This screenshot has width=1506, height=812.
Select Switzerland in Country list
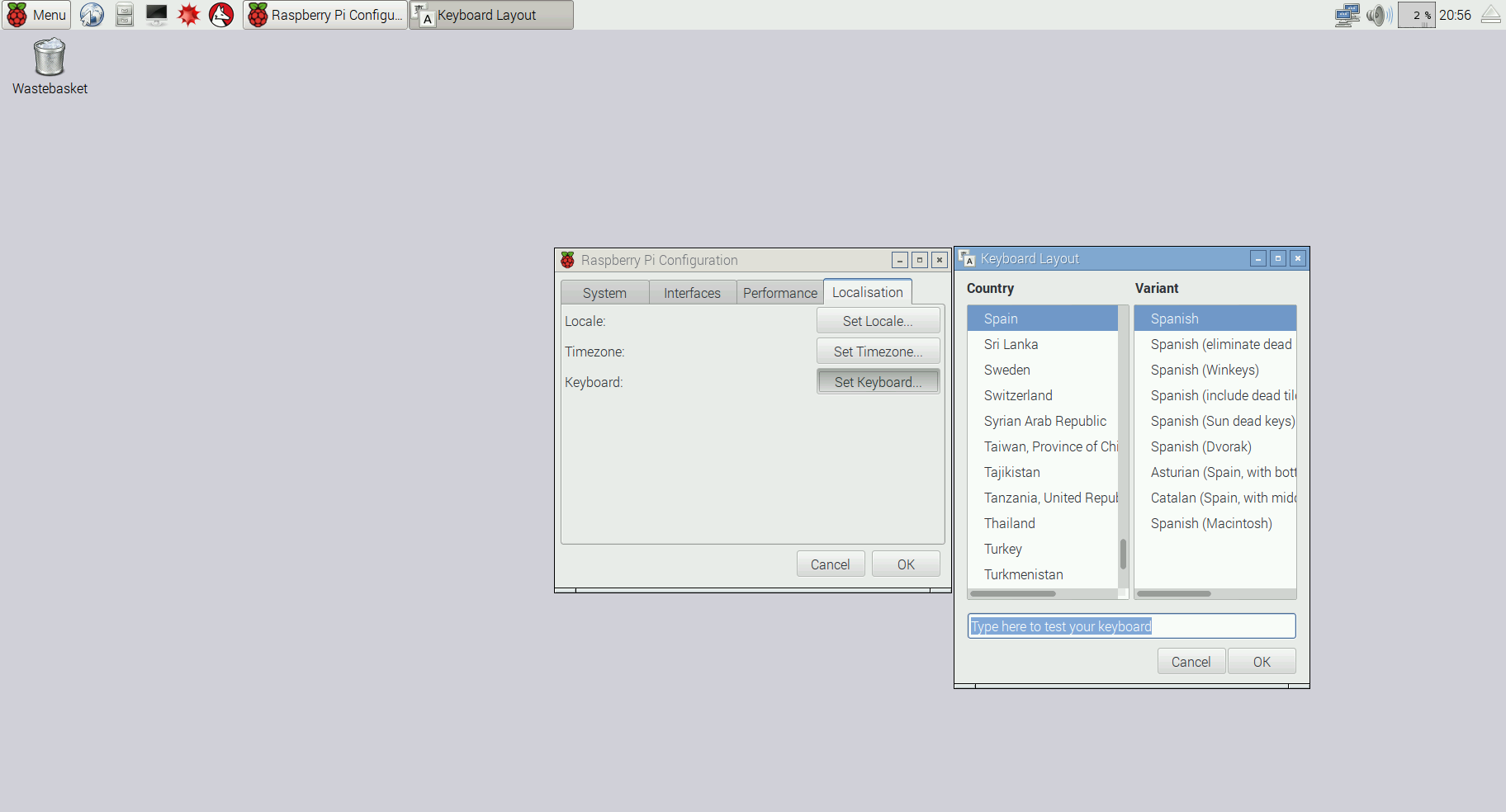pos(1042,395)
